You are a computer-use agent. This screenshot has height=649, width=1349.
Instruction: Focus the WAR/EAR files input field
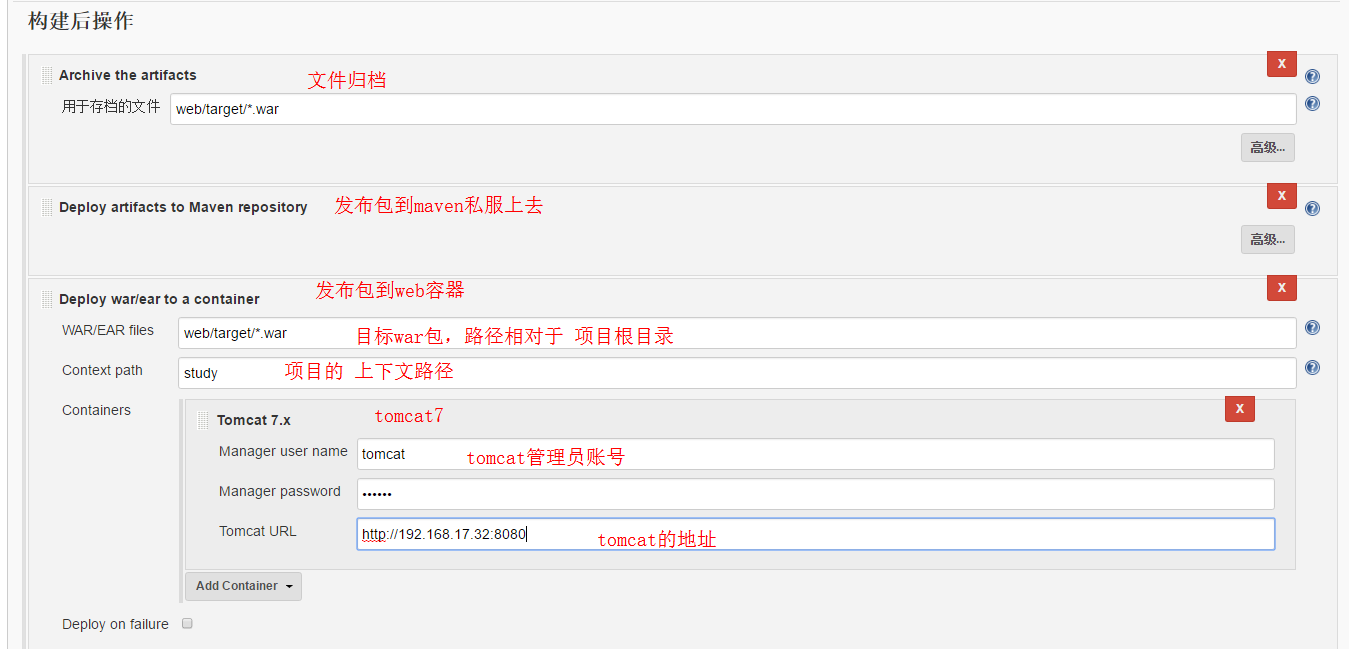[x=737, y=333]
